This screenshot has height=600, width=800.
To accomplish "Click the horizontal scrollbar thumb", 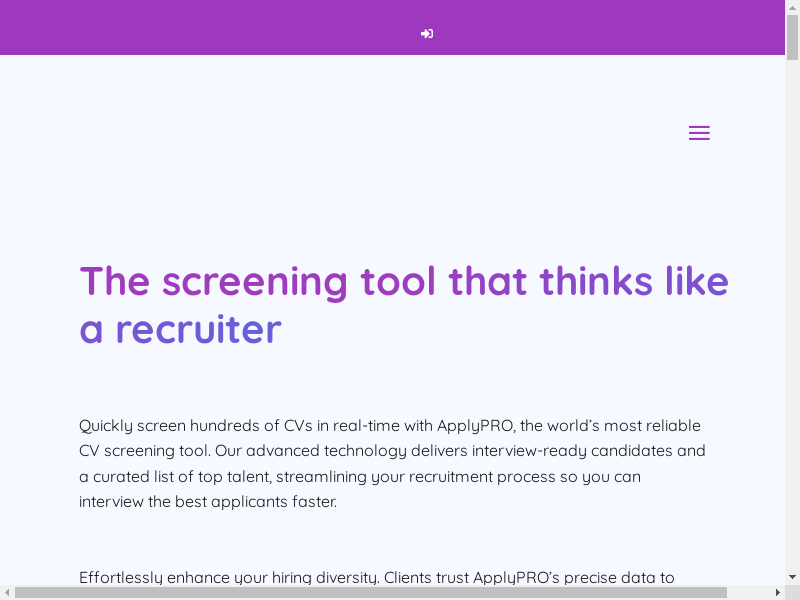I will coord(370,592).
